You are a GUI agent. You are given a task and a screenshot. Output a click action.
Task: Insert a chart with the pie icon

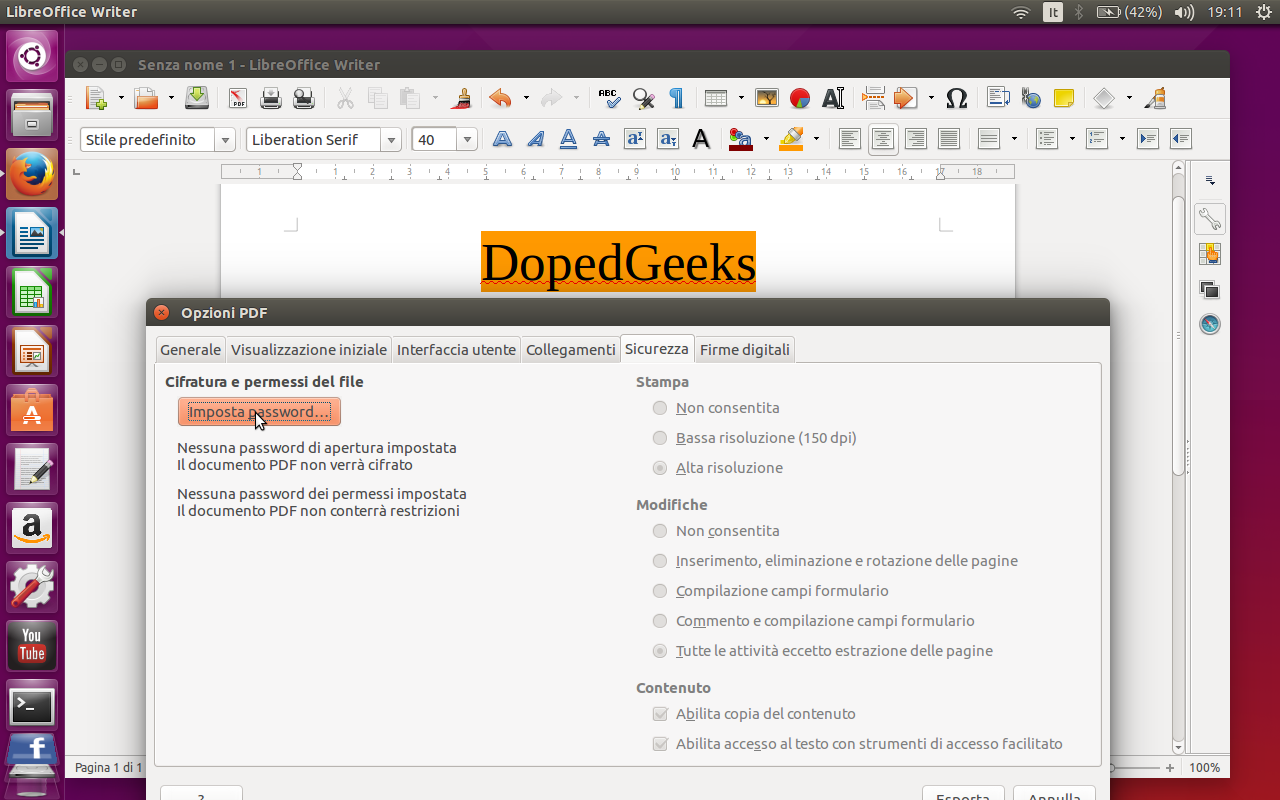800,98
